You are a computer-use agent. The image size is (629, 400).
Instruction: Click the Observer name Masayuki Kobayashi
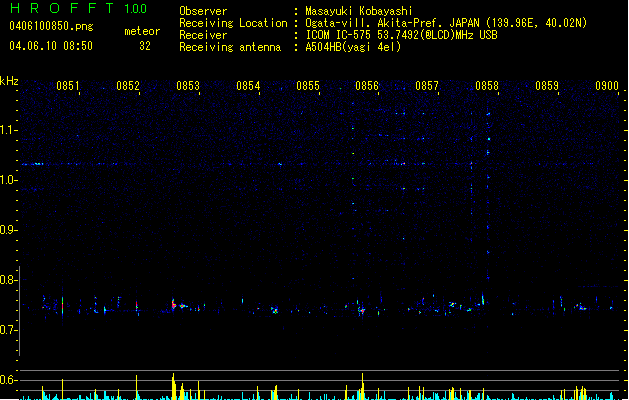coord(359,11)
